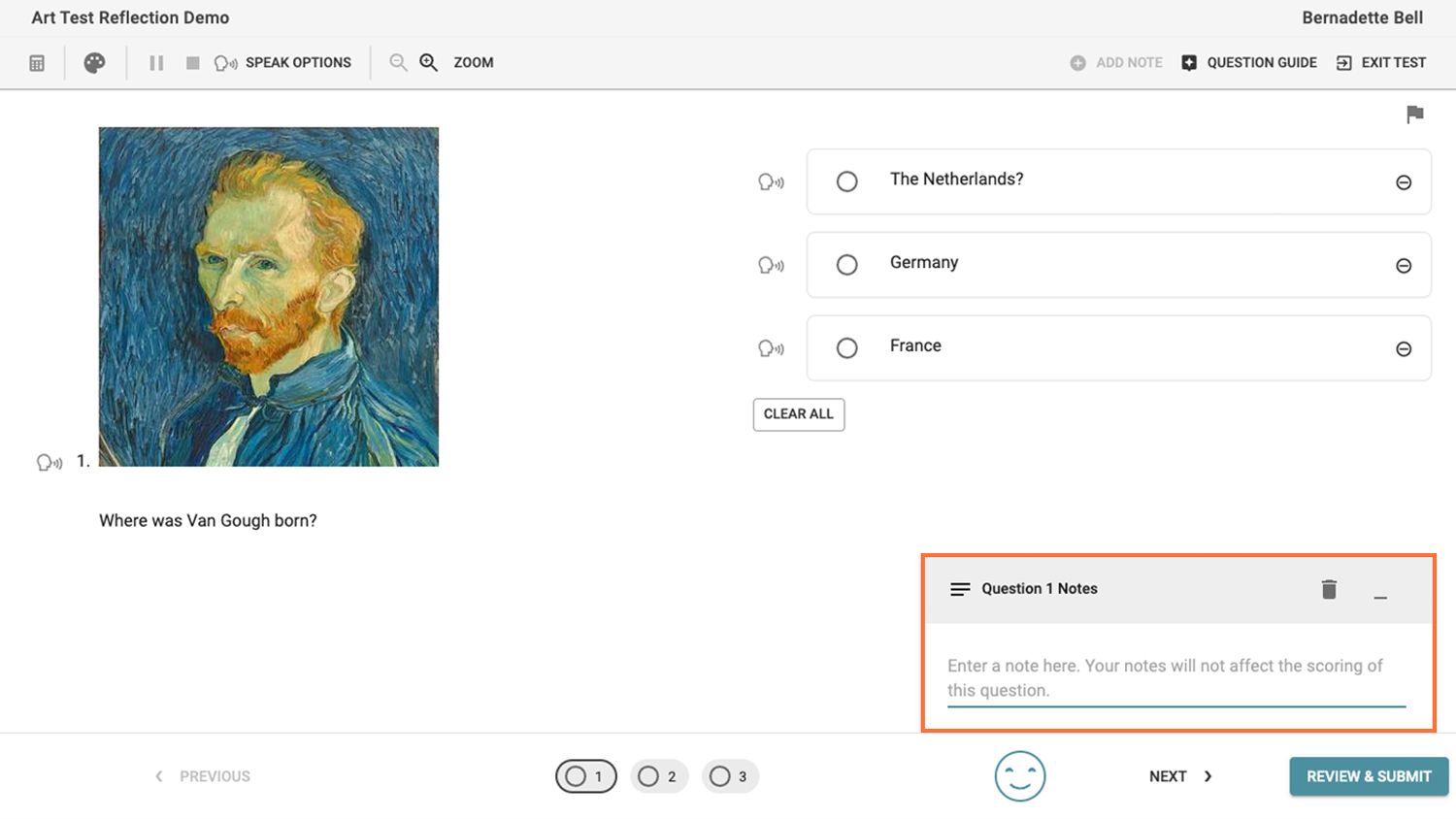Image resolution: width=1456 pixels, height=819 pixels.
Task: Click the name Bernadette Bell
Action: [1363, 18]
